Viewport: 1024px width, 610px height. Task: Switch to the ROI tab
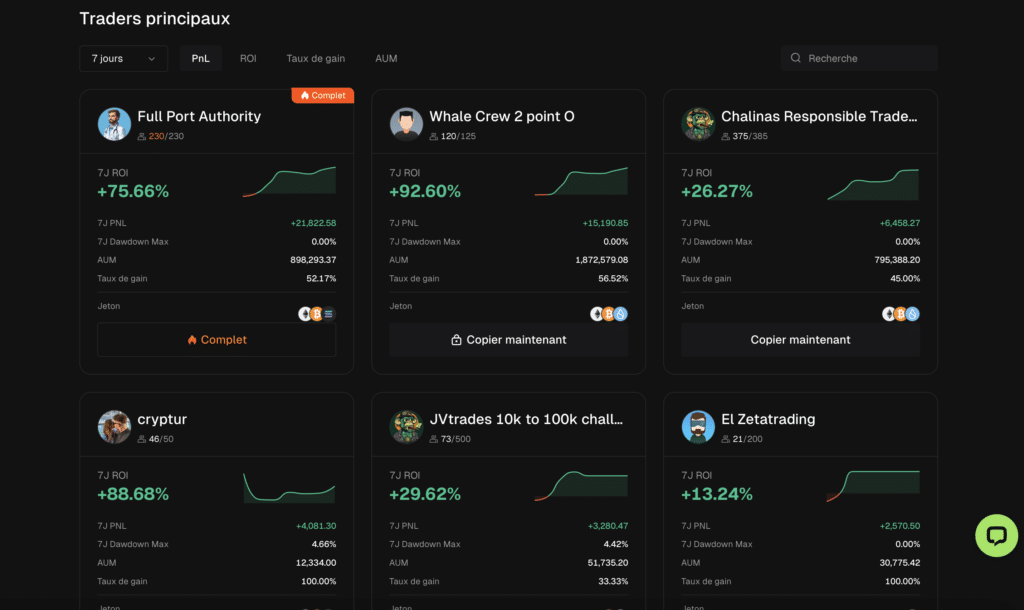point(248,58)
